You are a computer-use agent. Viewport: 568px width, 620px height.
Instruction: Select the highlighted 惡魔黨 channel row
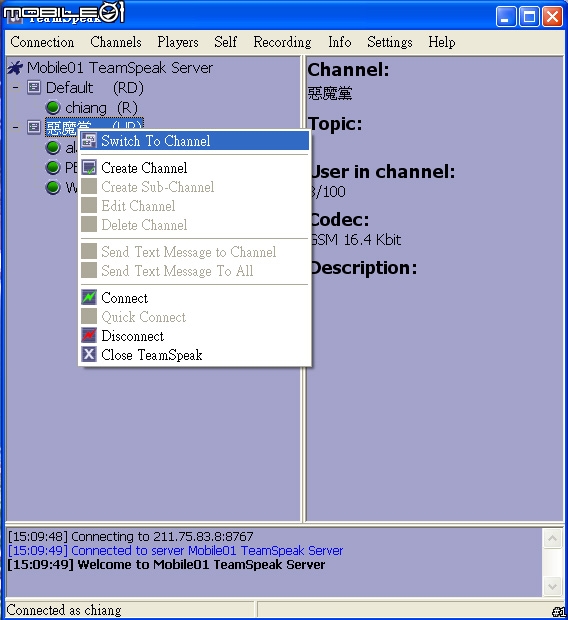[x=94, y=127]
